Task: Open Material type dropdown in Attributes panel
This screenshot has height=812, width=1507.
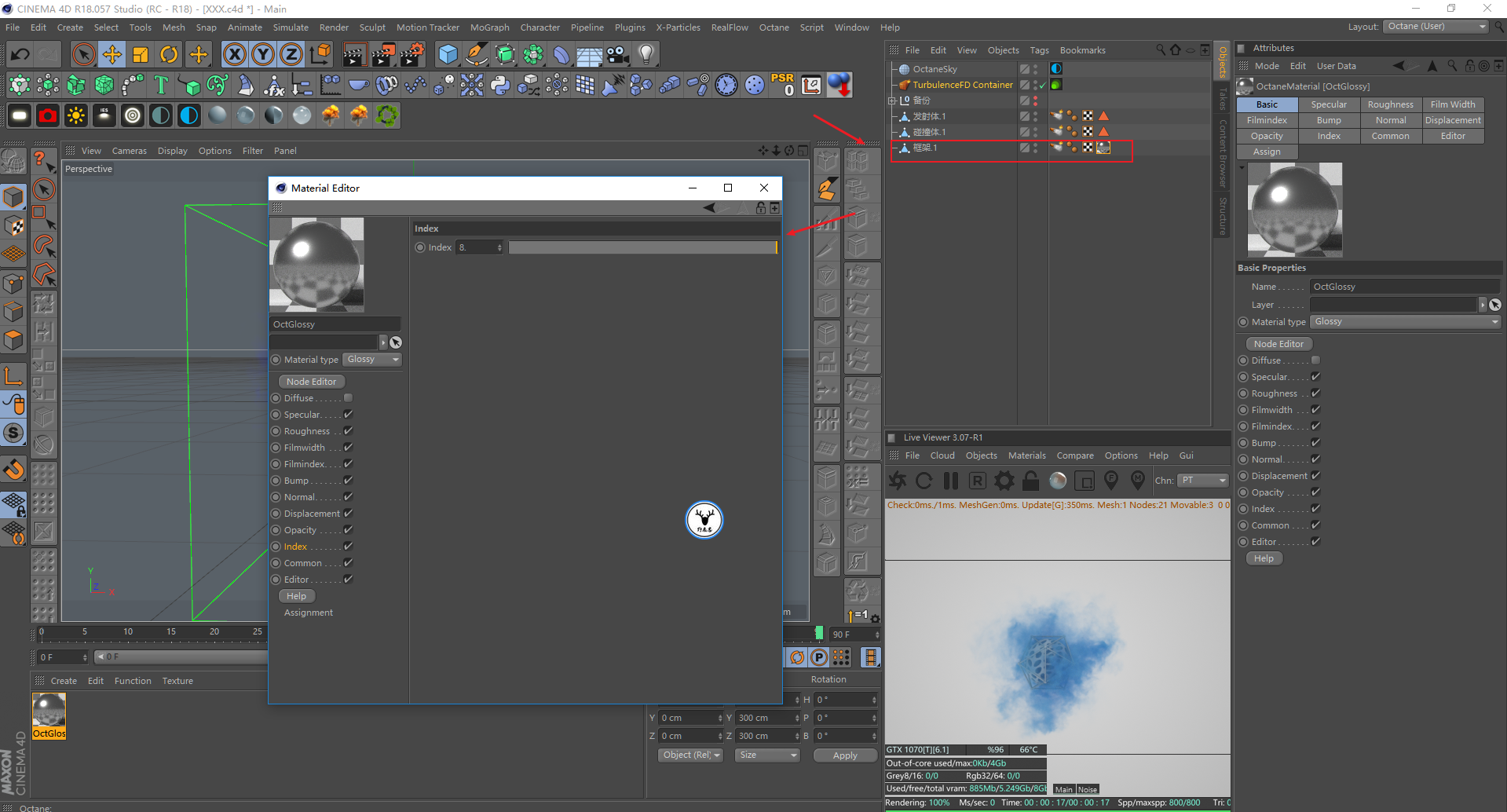Action: pyautogui.click(x=1406, y=322)
